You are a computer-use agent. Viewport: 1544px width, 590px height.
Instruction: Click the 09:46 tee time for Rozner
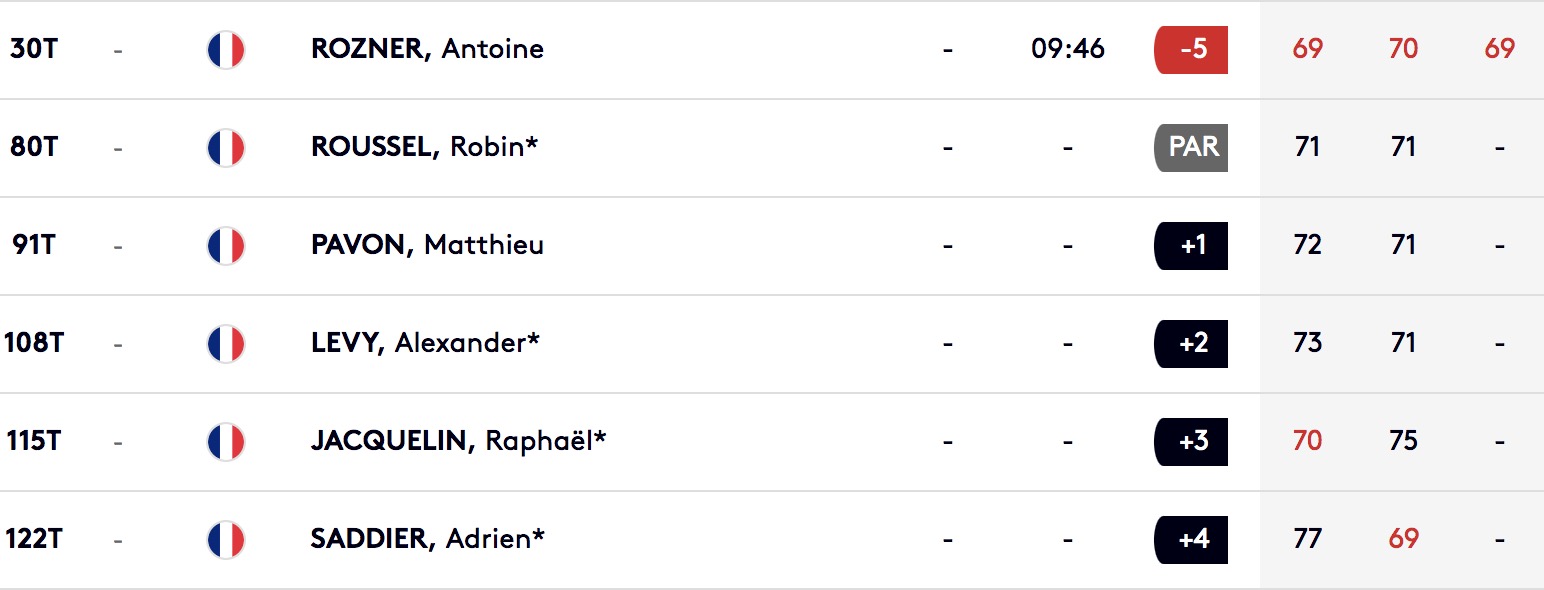tap(1067, 49)
